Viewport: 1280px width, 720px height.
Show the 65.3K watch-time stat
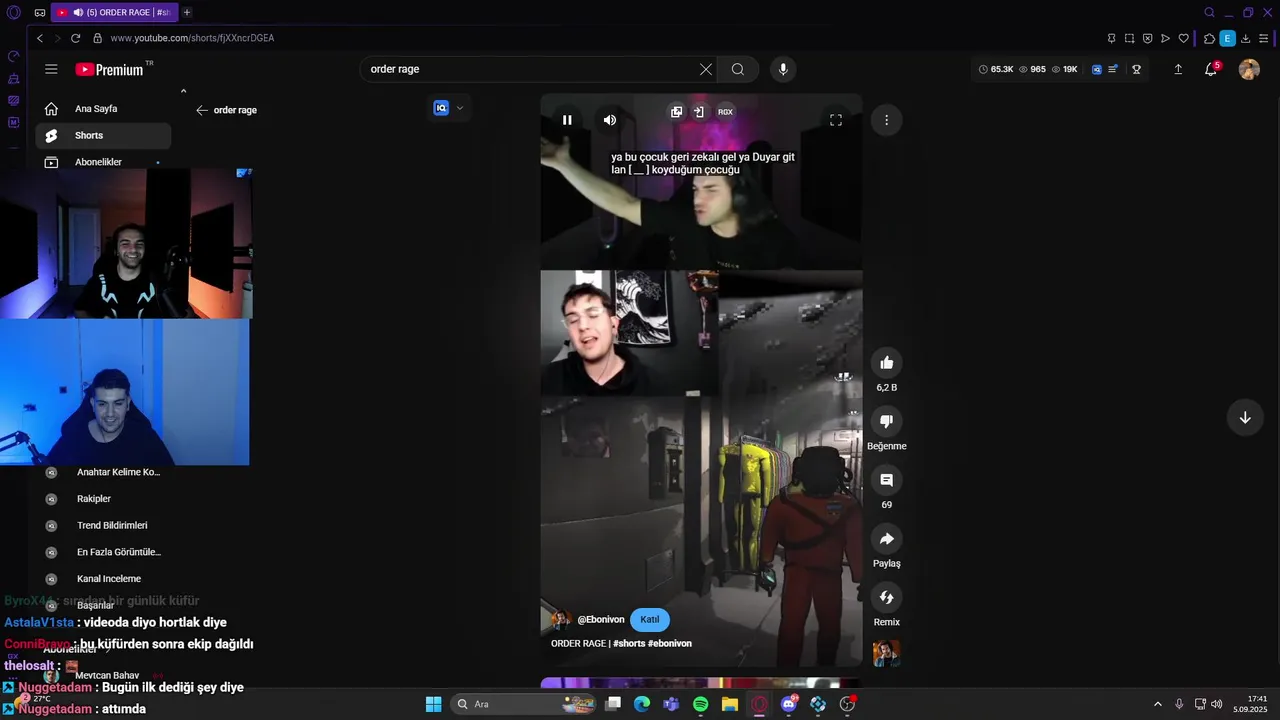(996, 69)
